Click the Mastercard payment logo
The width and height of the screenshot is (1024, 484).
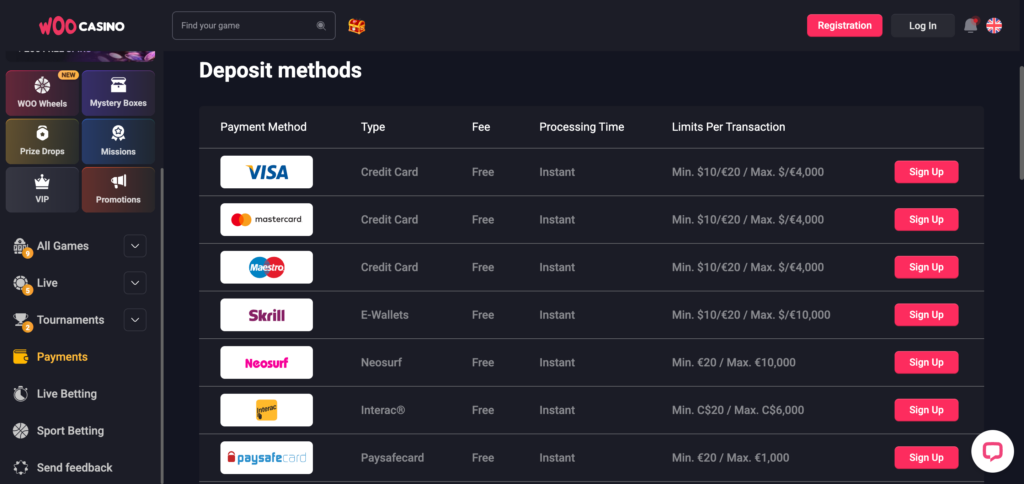[266, 219]
